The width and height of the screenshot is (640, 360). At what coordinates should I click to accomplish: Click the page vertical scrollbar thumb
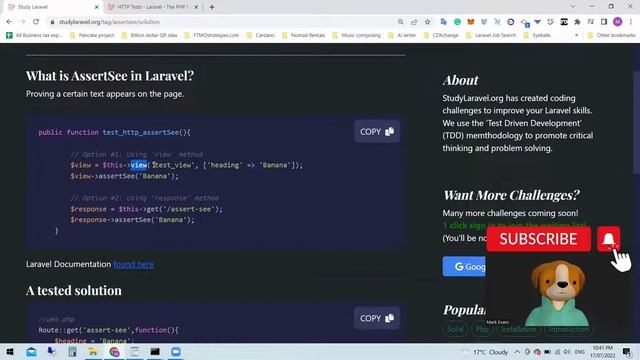pyautogui.click(x=636, y=122)
